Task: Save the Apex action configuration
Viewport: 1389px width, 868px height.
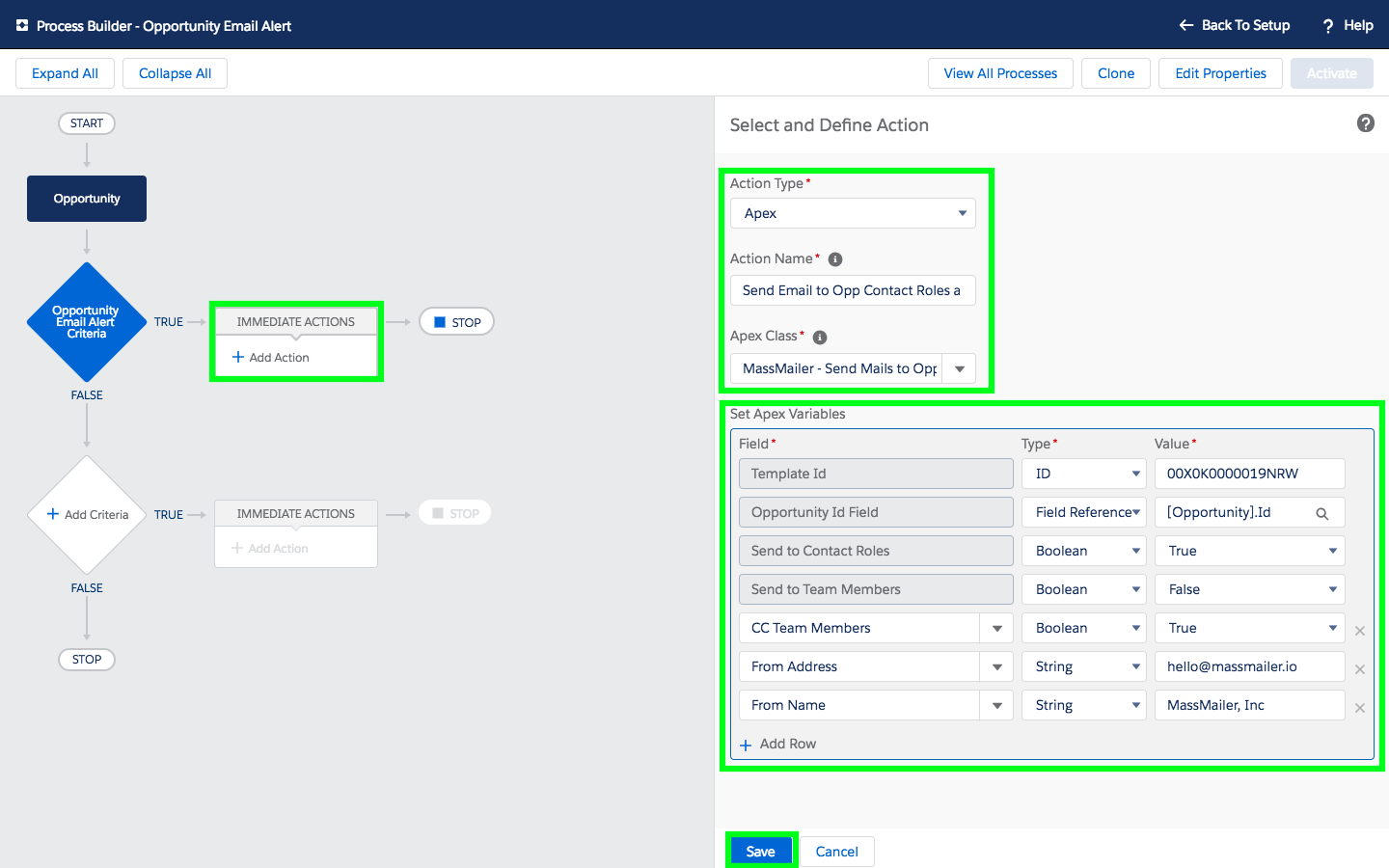Action: point(761,851)
